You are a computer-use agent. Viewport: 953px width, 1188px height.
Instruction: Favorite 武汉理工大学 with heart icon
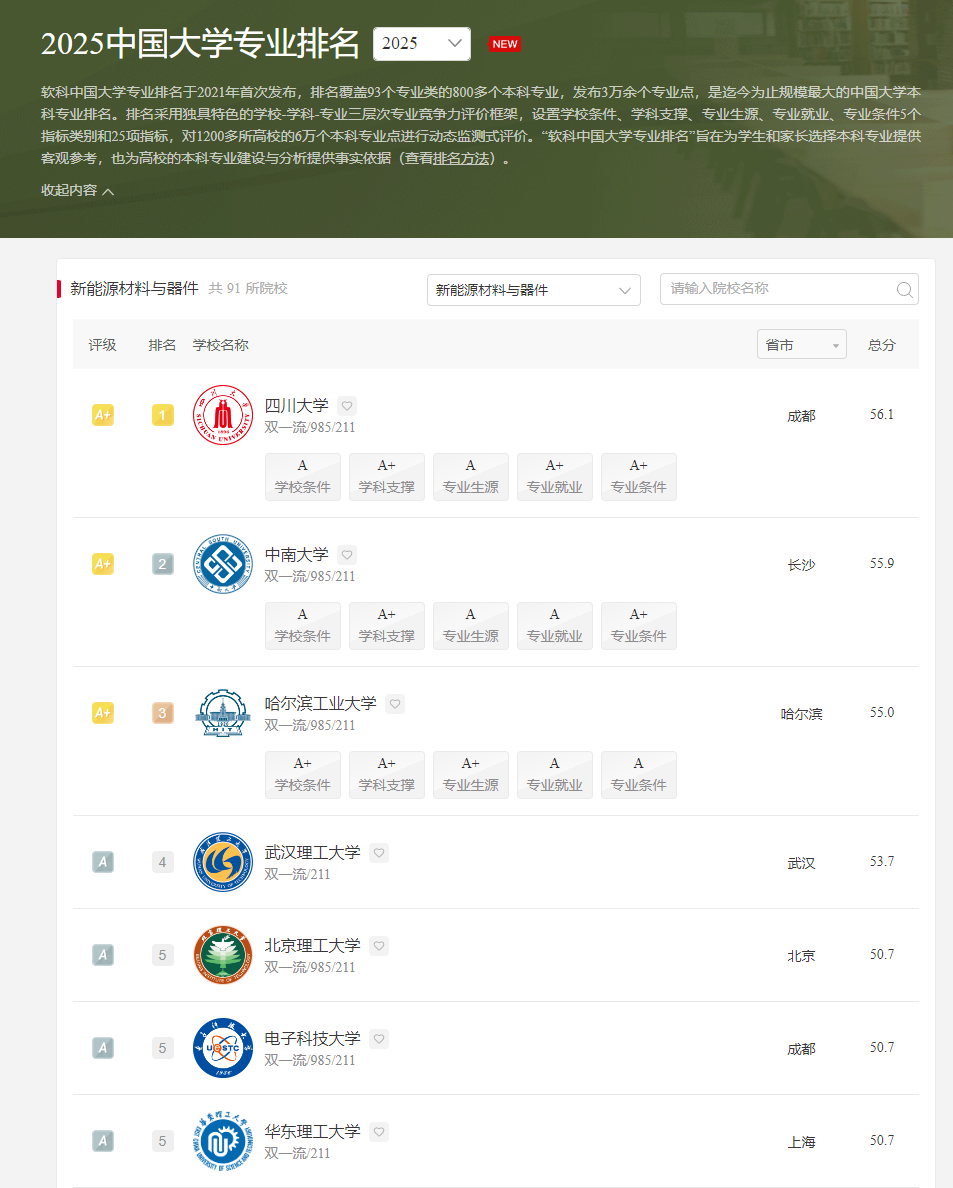[379, 852]
